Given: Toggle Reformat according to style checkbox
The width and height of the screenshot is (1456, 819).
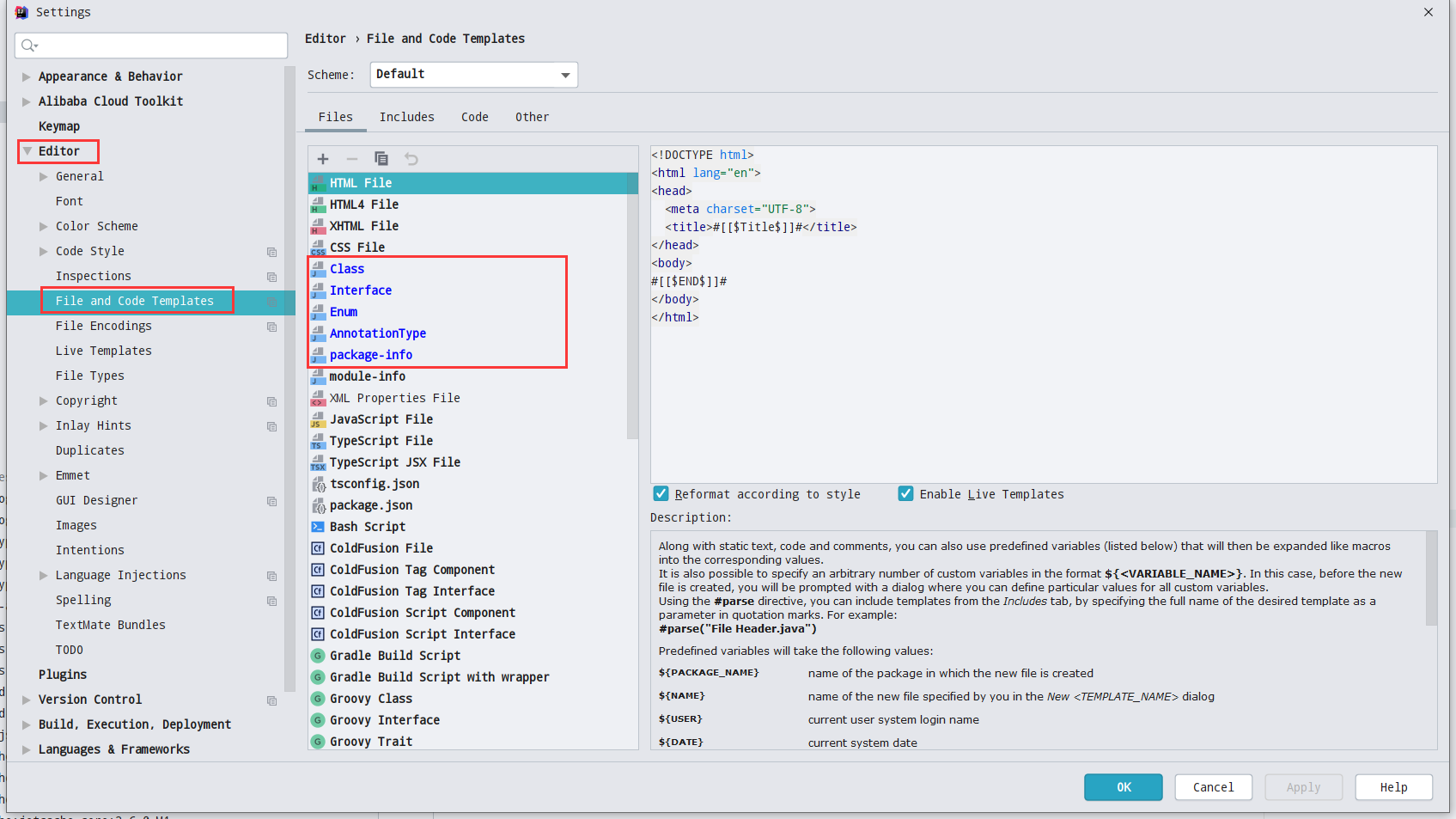Looking at the screenshot, I should [661, 494].
